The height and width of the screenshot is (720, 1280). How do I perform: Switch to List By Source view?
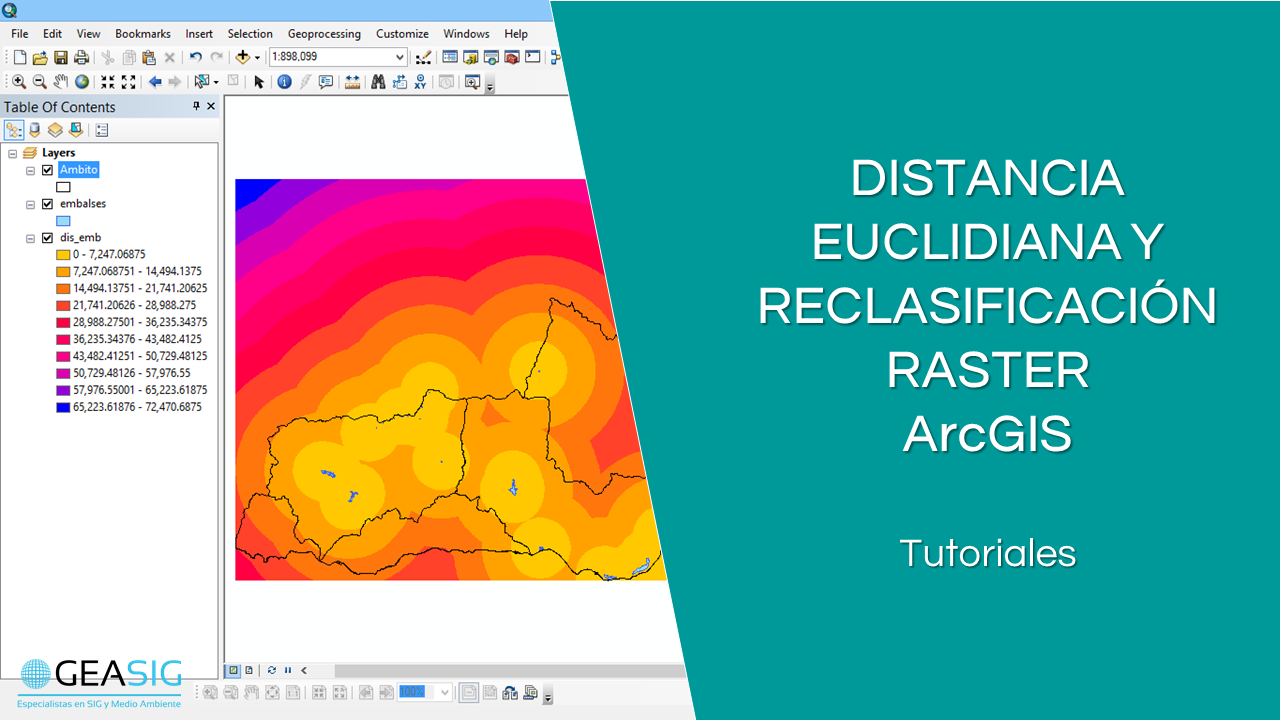point(35,130)
